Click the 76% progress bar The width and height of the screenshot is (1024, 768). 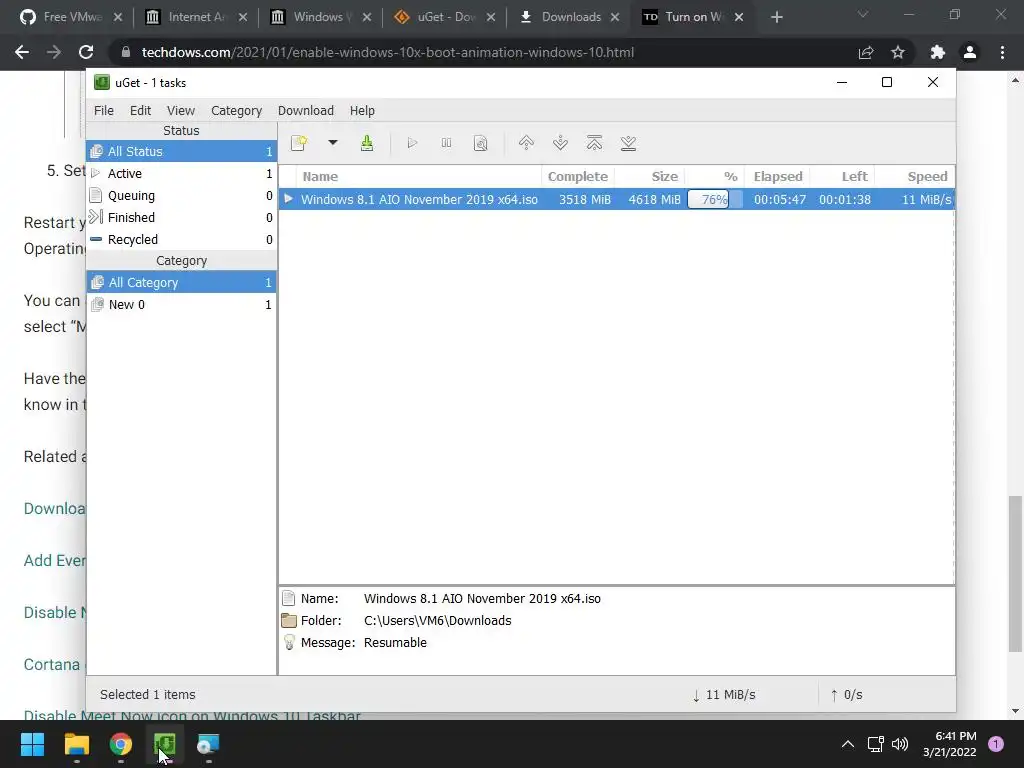[x=714, y=199]
